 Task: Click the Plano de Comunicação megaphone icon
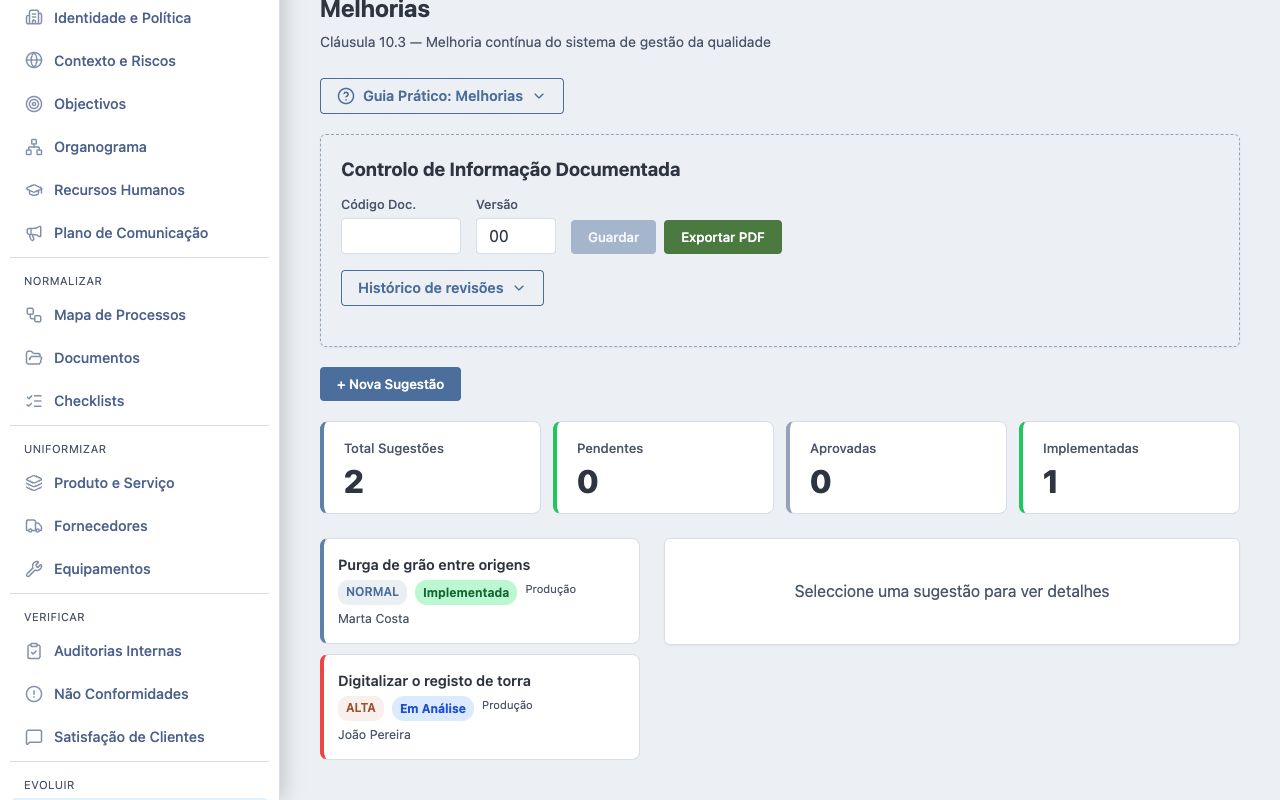coord(34,233)
